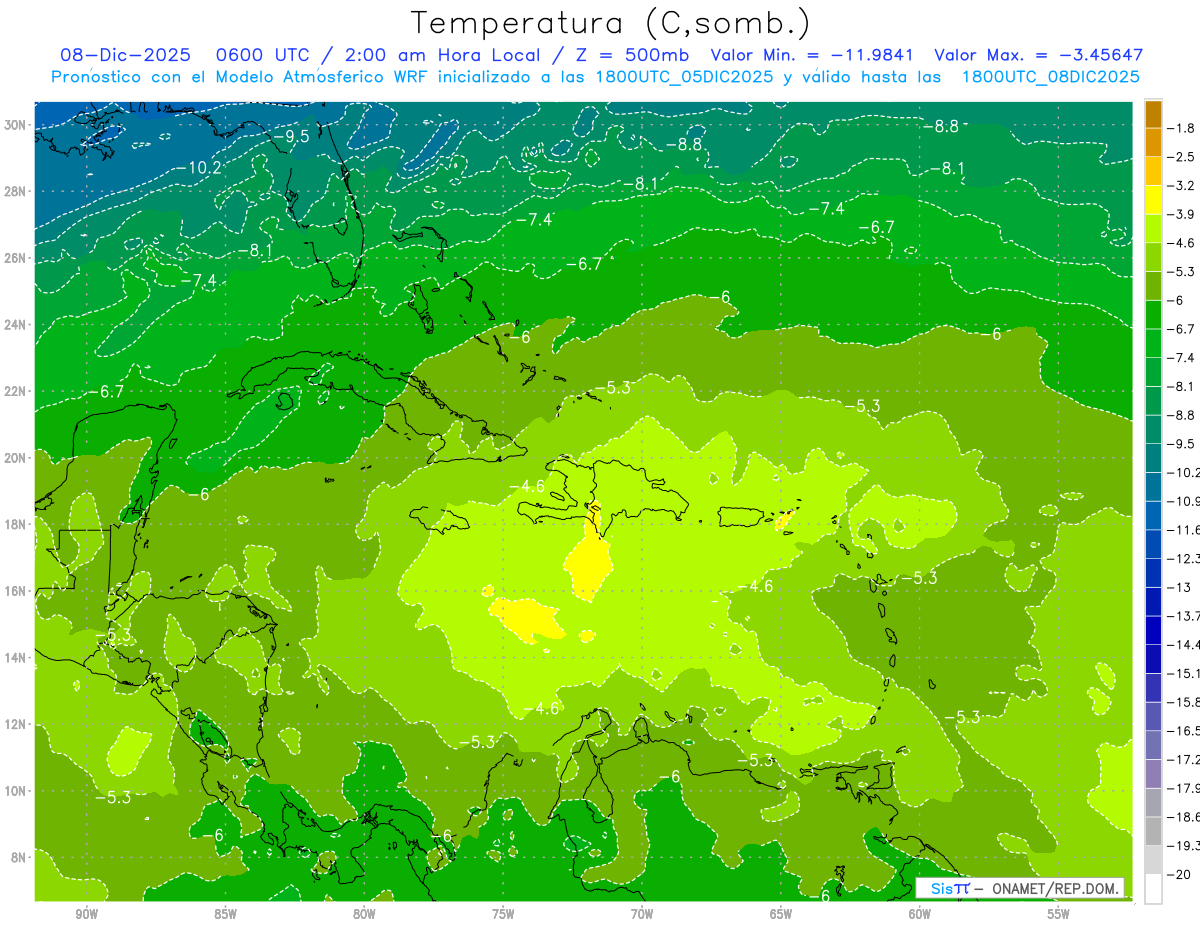Click the "16N" latitude axis label
Image resolution: width=1200 pixels, height=927 pixels.
click(17, 591)
